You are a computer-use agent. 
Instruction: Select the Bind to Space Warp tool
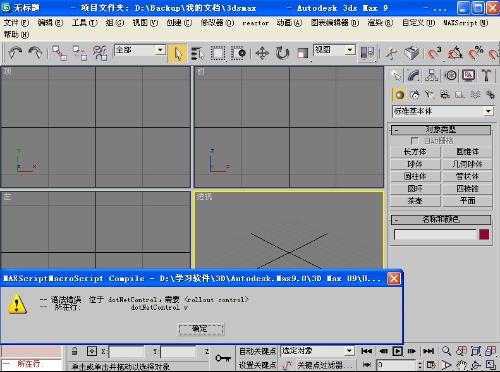point(100,53)
